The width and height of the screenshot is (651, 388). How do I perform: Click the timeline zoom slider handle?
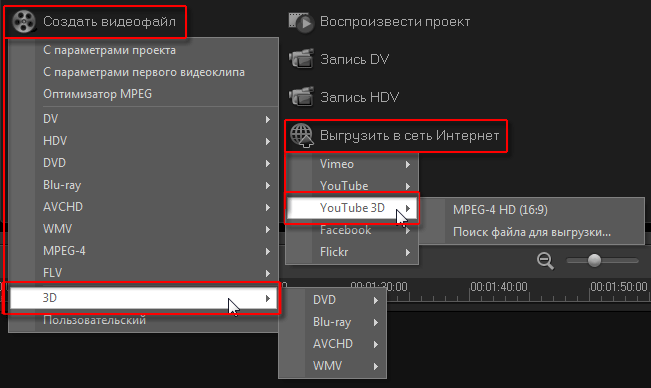595,261
